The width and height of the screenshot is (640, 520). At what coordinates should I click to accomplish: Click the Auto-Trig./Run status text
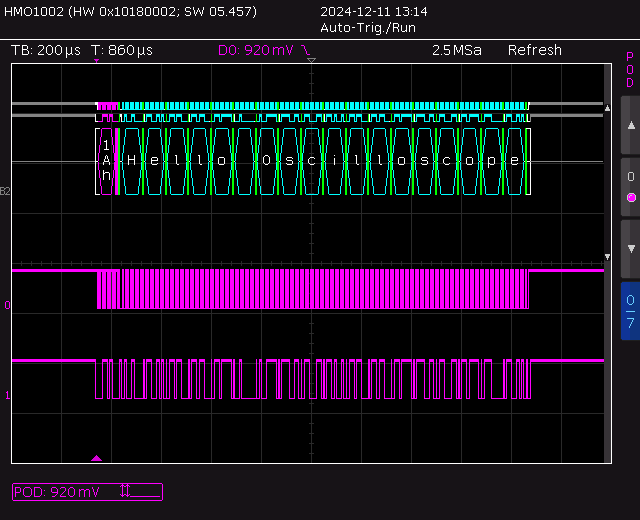(366, 28)
